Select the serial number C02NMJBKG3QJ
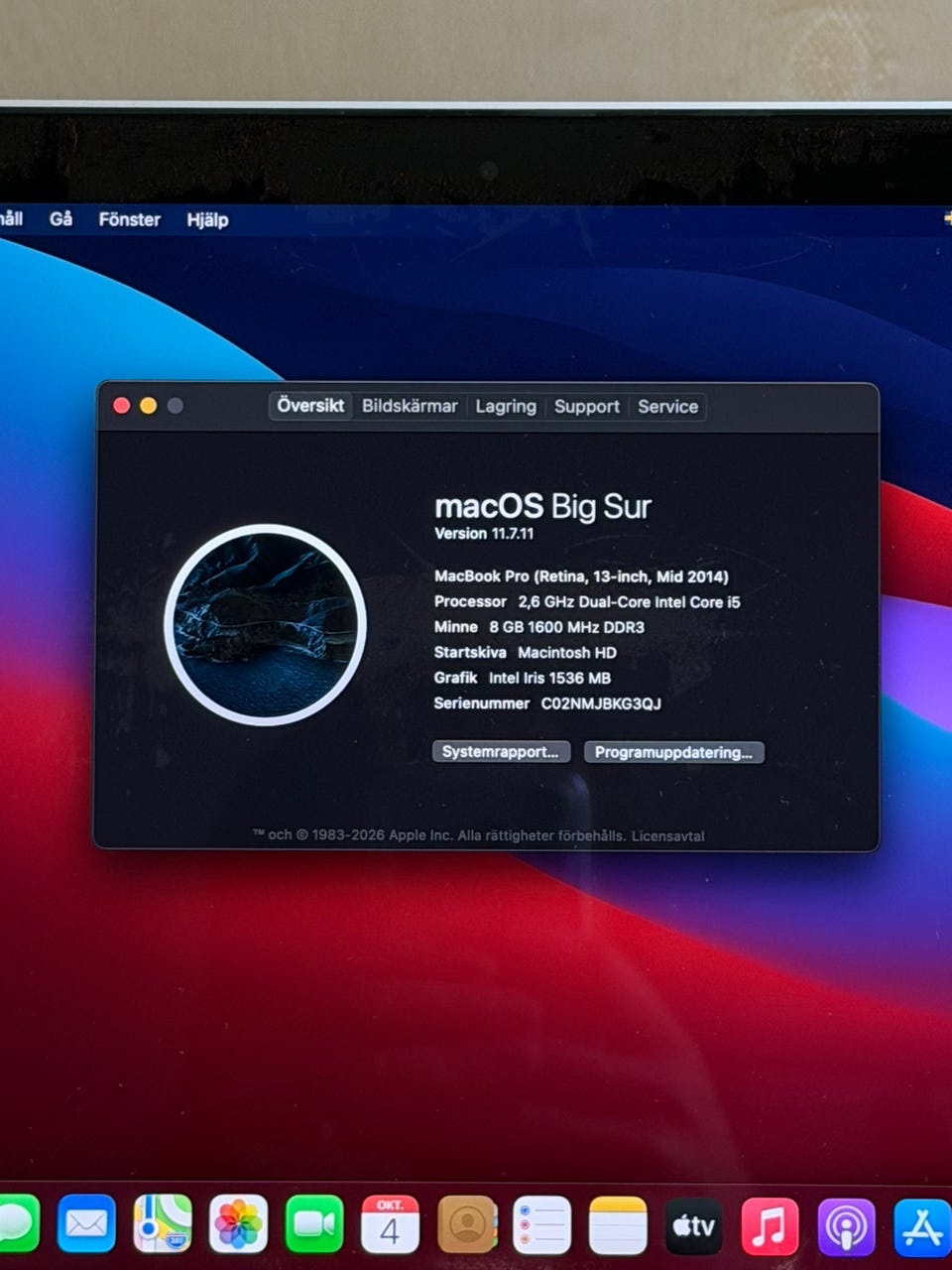The width and height of the screenshot is (952, 1270). tap(601, 703)
